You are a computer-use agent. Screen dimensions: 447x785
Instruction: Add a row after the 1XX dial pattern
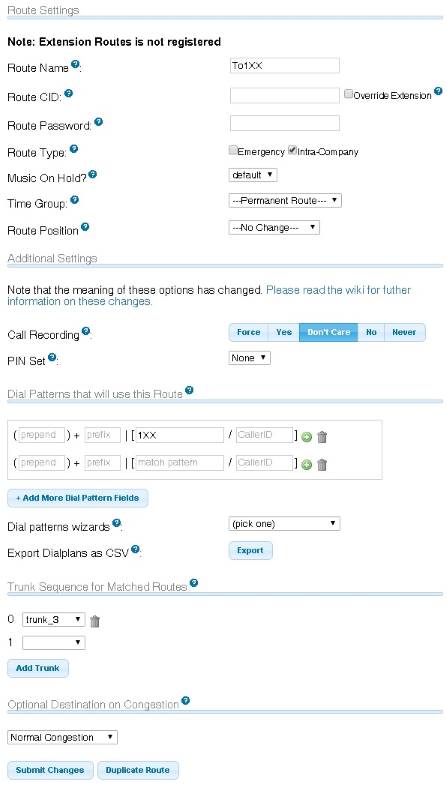point(307,437)
